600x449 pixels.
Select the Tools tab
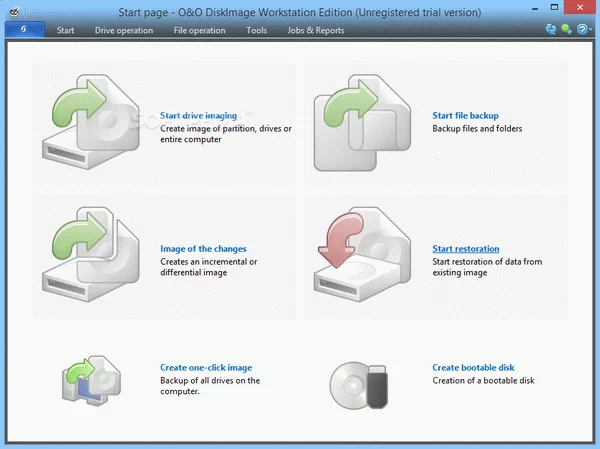[x=256, y=30]
